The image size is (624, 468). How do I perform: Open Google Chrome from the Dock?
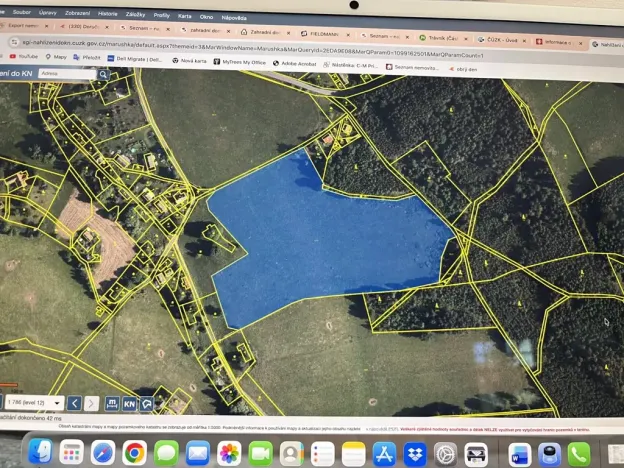[x=134, y=453]
